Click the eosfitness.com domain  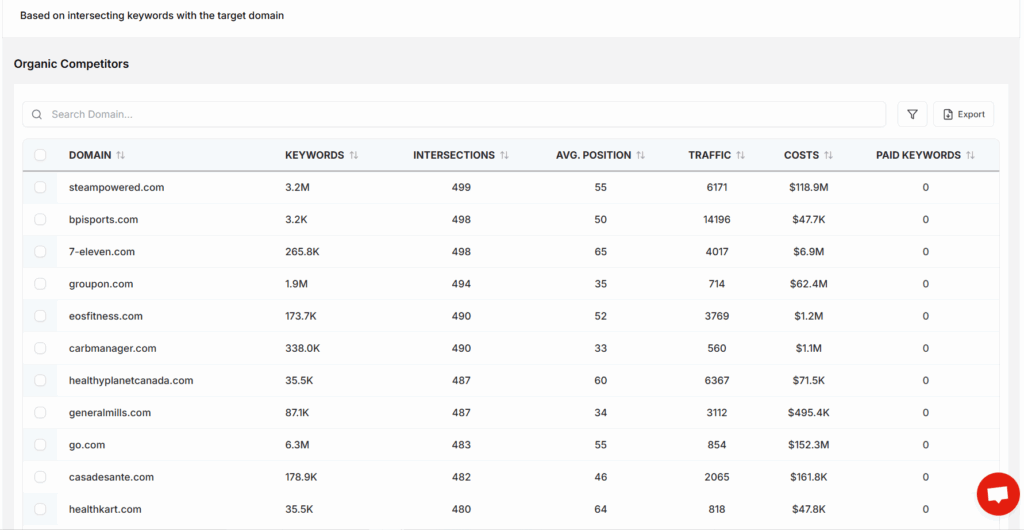[x=106, y=316]
